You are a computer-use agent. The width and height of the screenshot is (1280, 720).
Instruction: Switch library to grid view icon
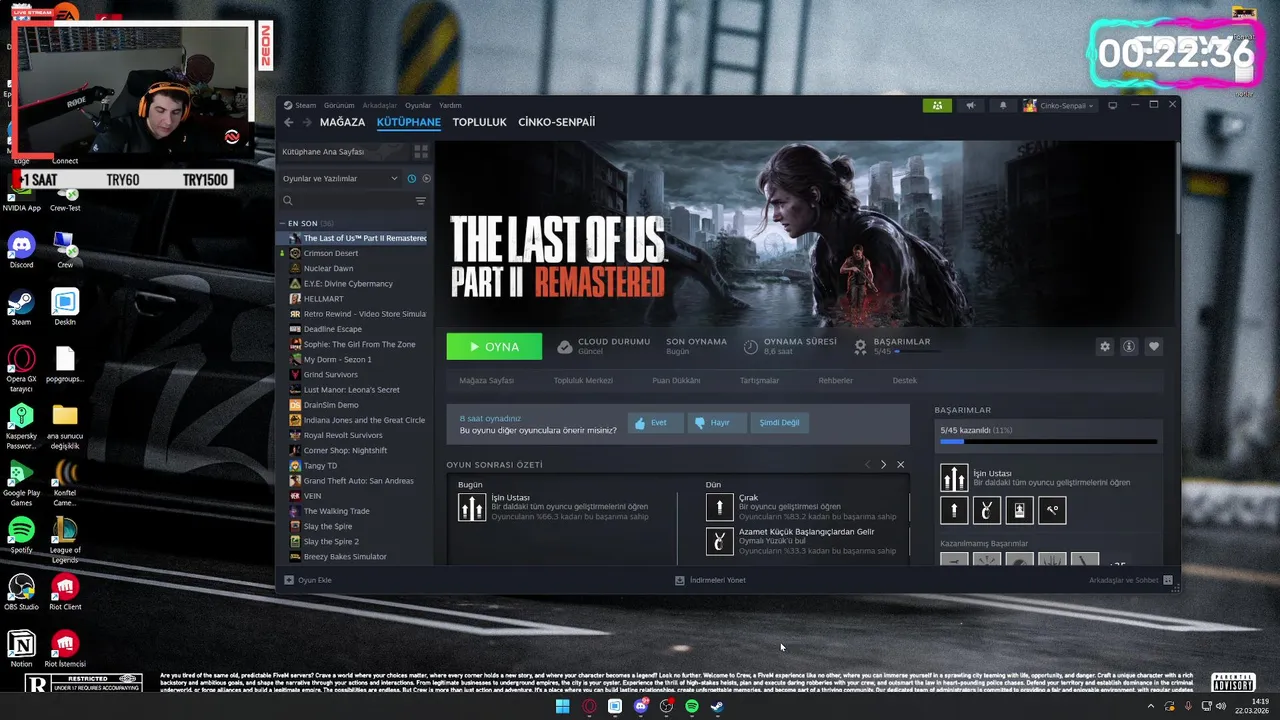click(421, 152)
